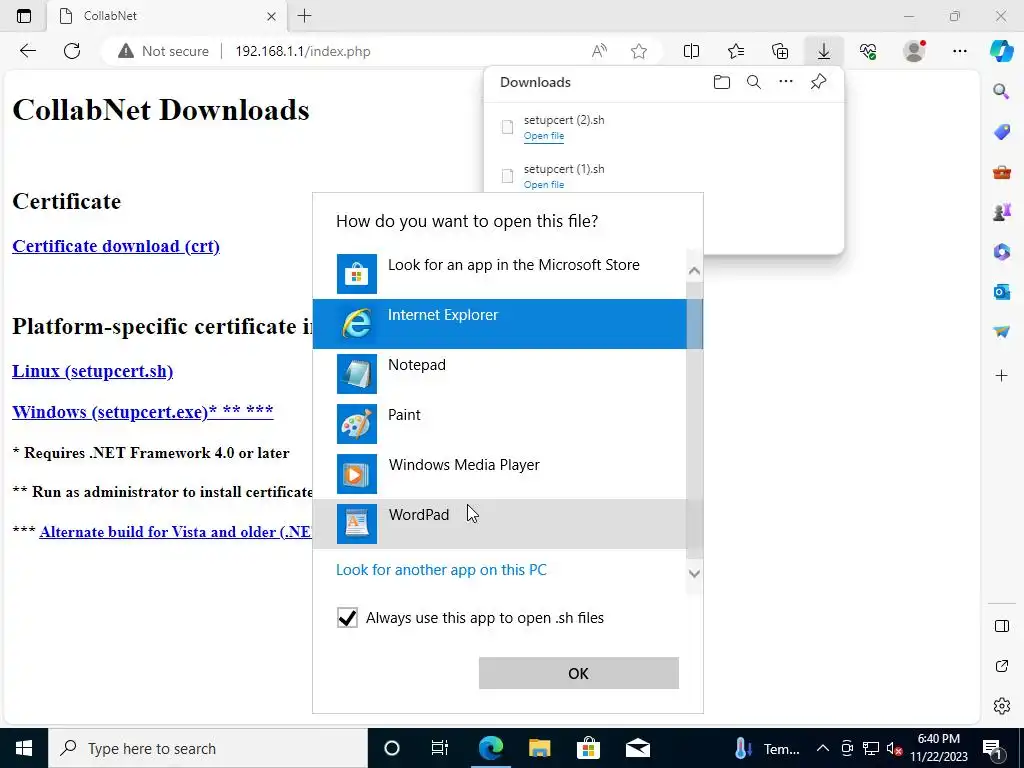This screenshot has width=1024, height=768.
Task: Show hidden system tray icons
Action: pyautogui.click(x=823, y=748)
